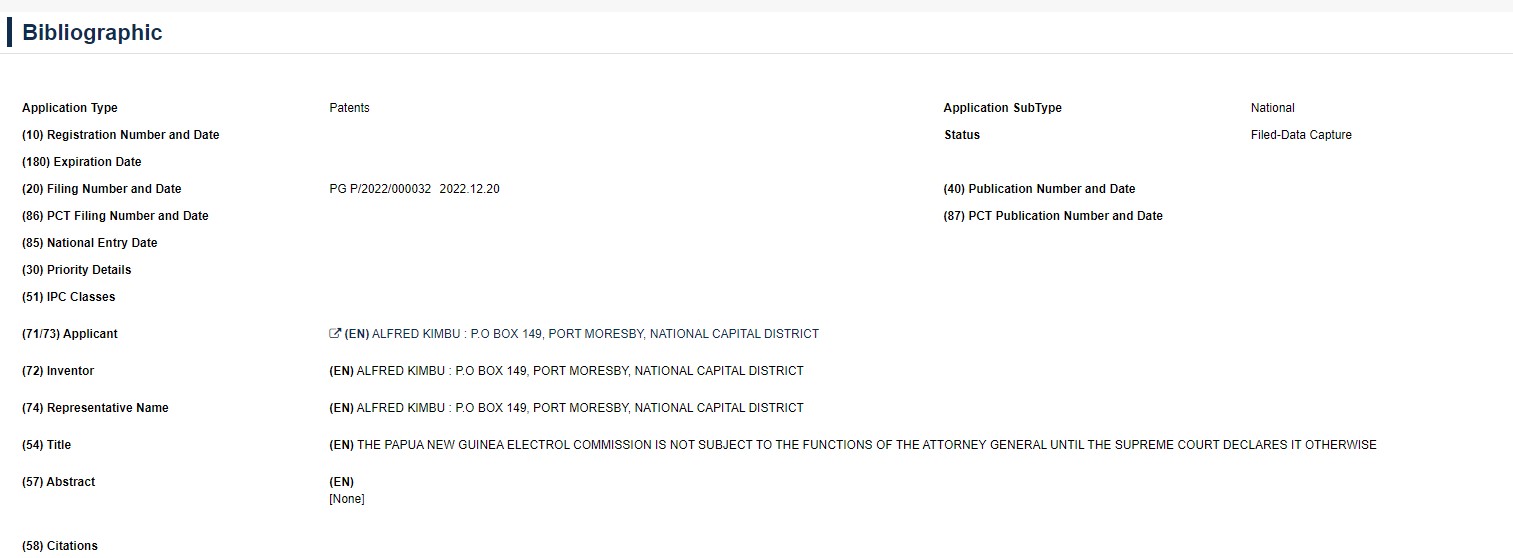Click the (30) Priority Details label
The height and width of the screenshot is (558, 1513).
point(77,270)
